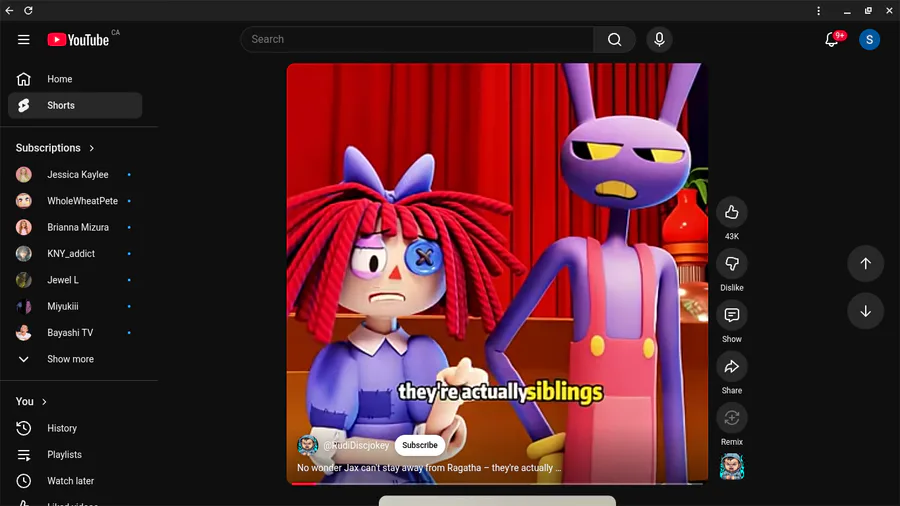Viewport: 900px width, 506px height.
Task: Open WholeWheatPete channel avatar
Action: [24, 201]
